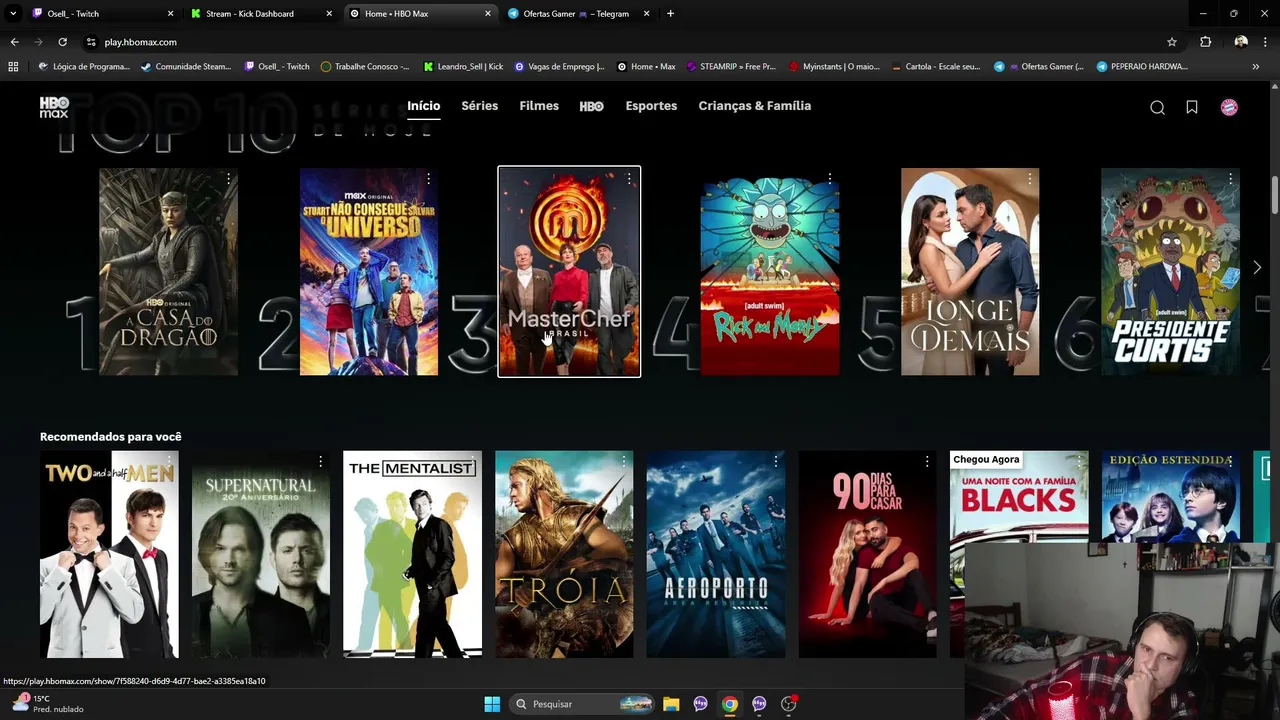Expand the tab search dropdown arrow
The image size is (1280, 720).
[13, 14]
